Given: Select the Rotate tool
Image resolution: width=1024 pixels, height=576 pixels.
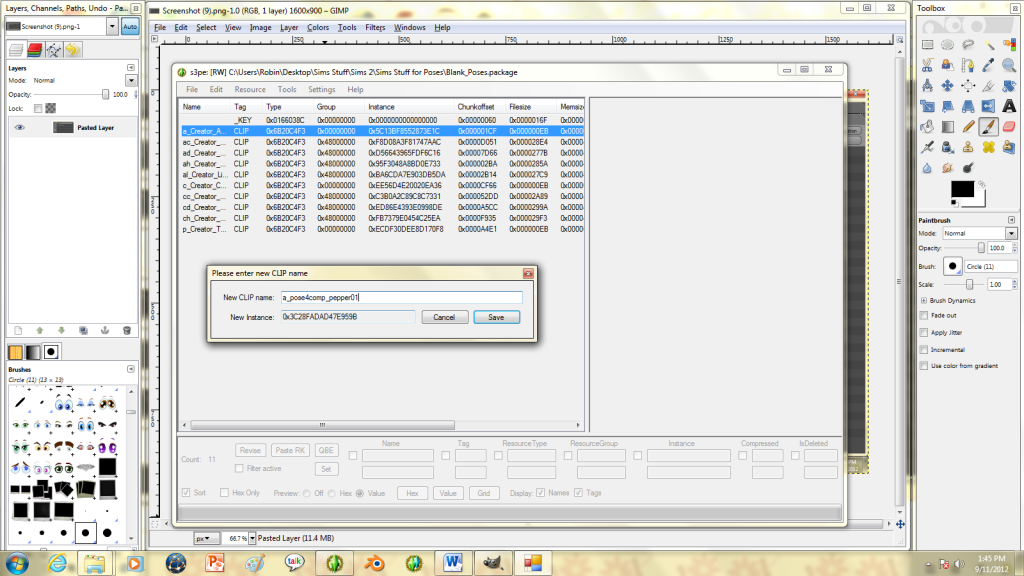Looking at the screenshot, I should 1009,86.
